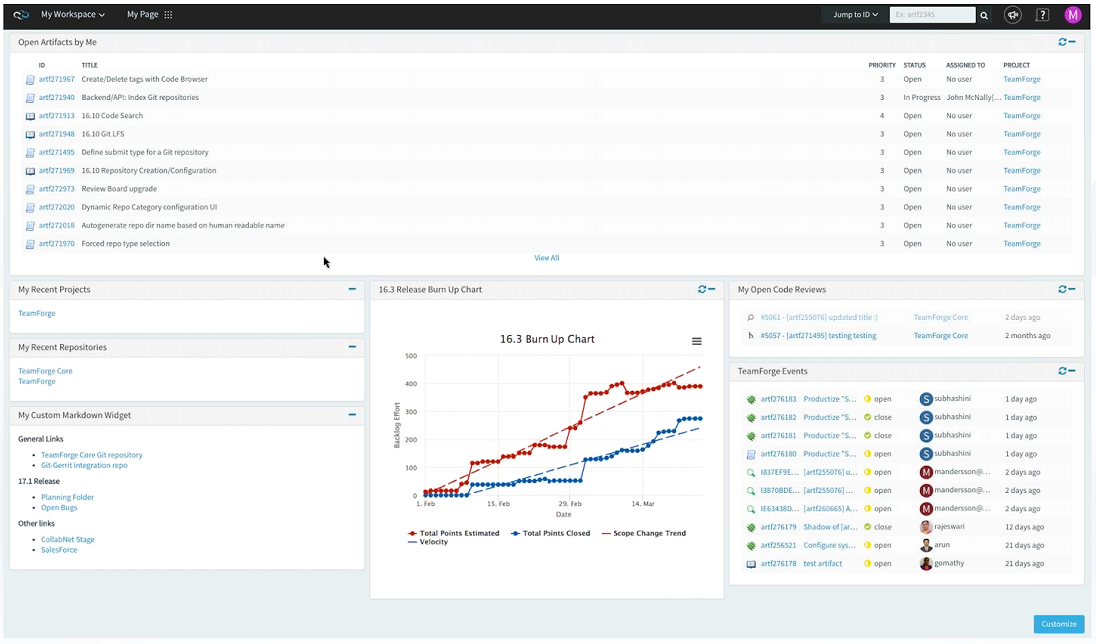Collapse the My Recent Projects widget
The image size is (1096, 644).
tap(352, 289)
